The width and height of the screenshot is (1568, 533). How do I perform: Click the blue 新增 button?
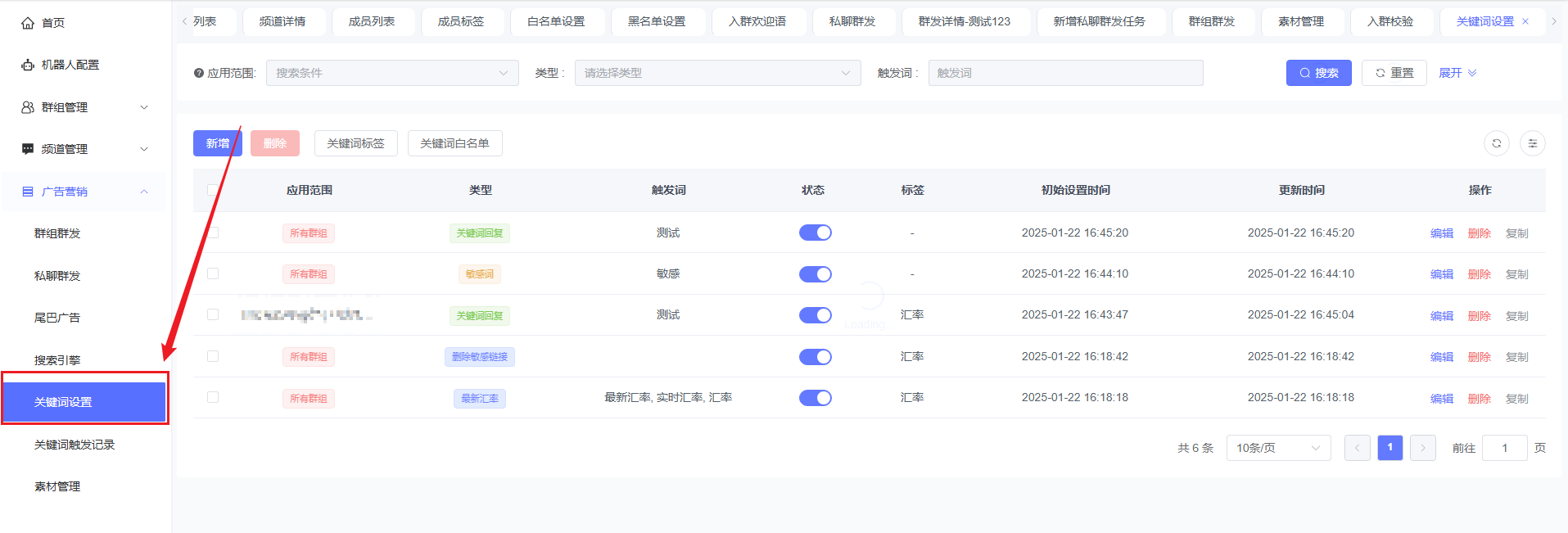pyautogui.click(x=217, y=143)
